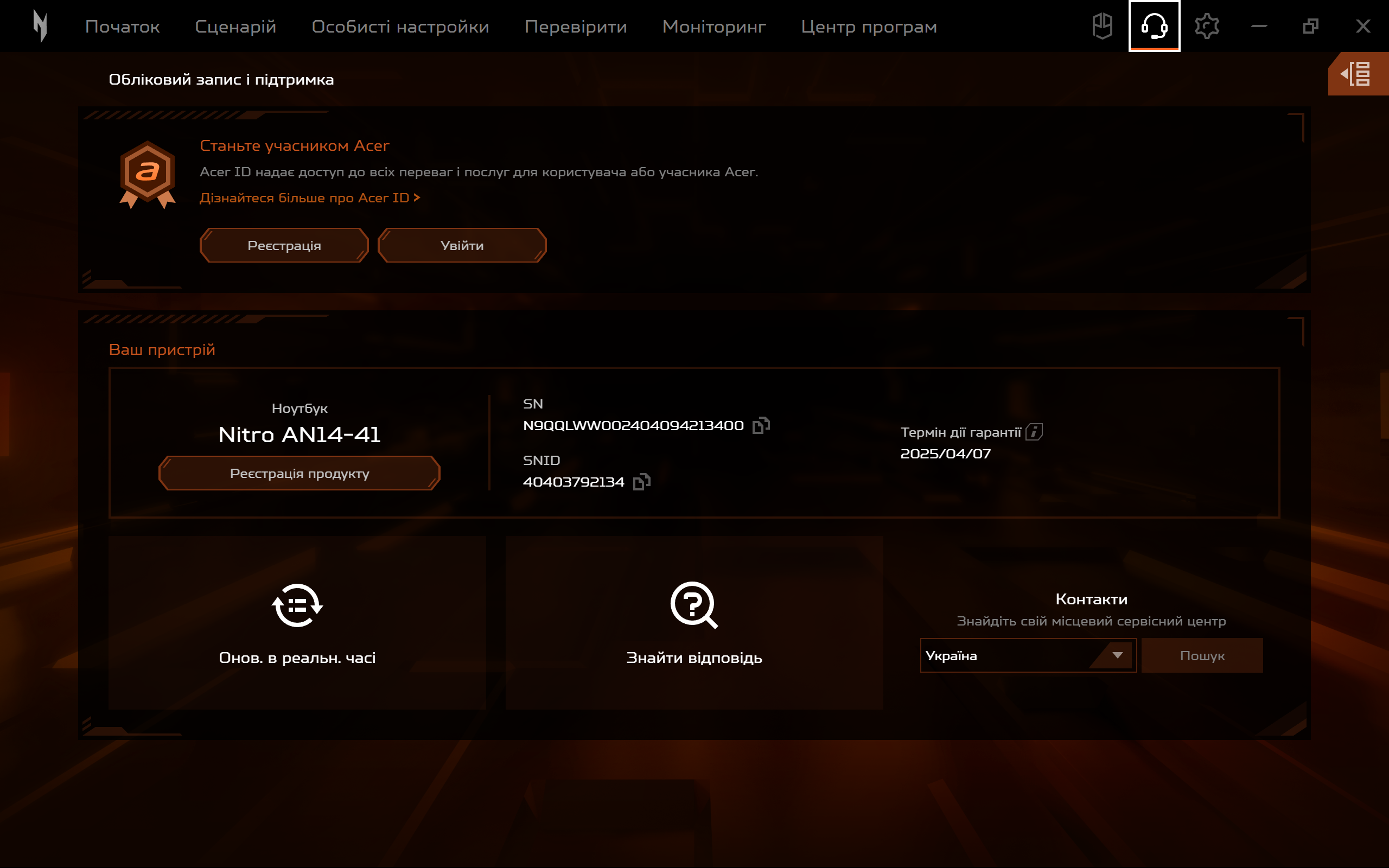1389x868 pixels.
Task: Copy the SN serial number using copy icon
Action: [x=762, y=426]
